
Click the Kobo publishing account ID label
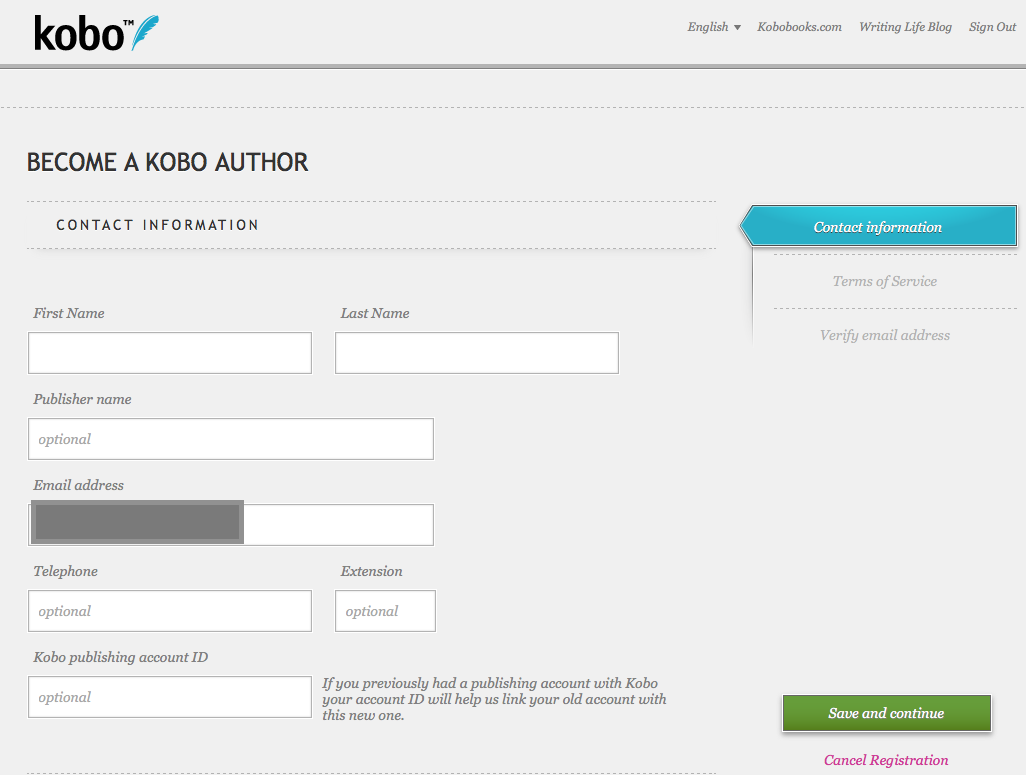pyautogui.click(x=121, y=657)
